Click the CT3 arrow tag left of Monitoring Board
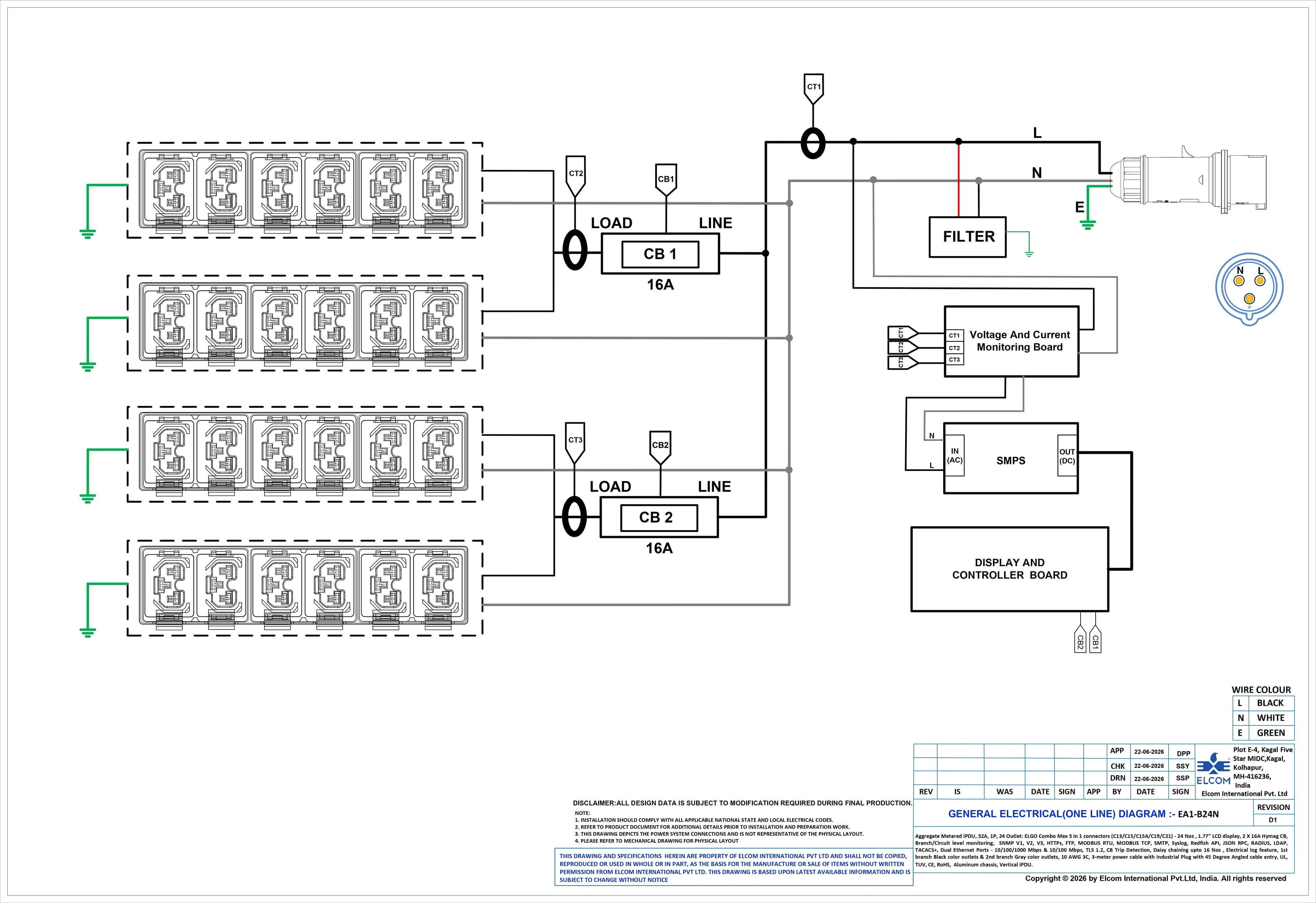 903,362
